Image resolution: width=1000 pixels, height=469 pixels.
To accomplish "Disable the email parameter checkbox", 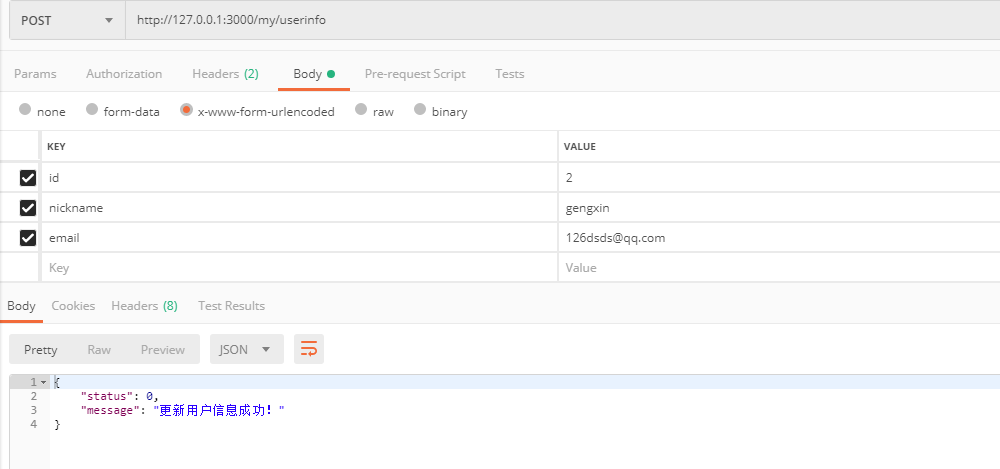I will click(27, 237).
